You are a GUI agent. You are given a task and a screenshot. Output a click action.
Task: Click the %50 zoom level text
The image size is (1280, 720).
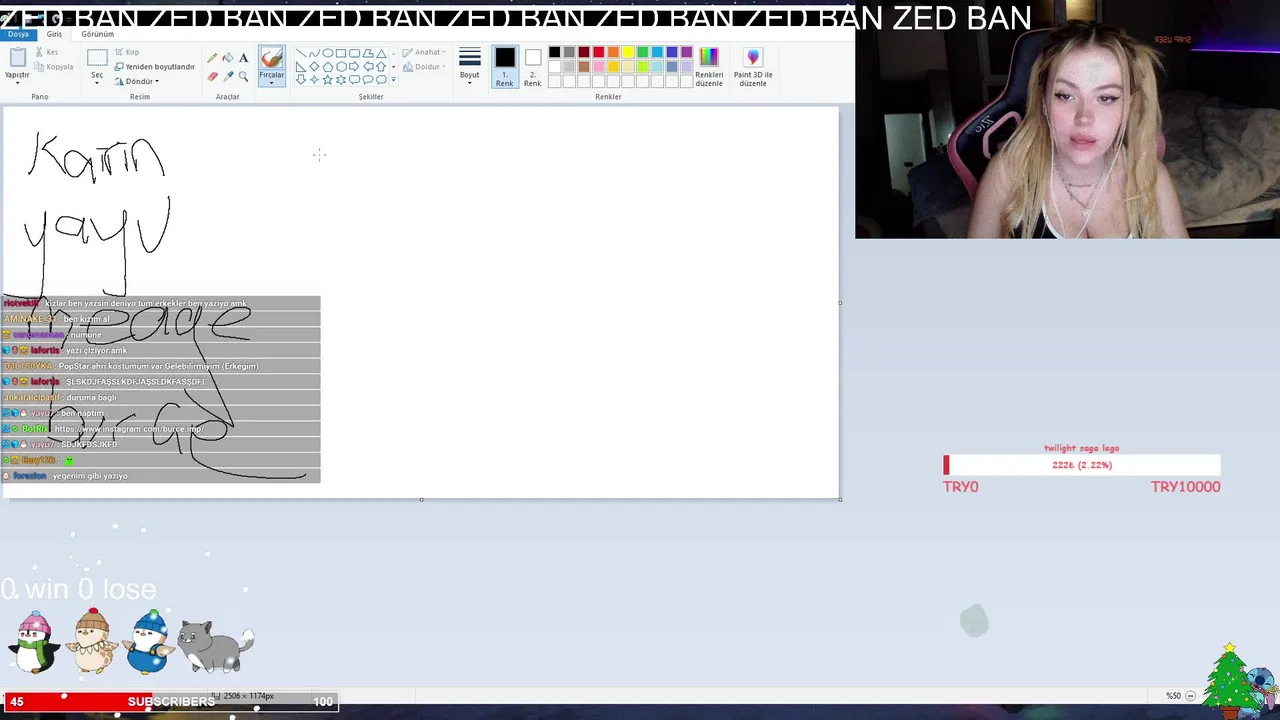1173,696
